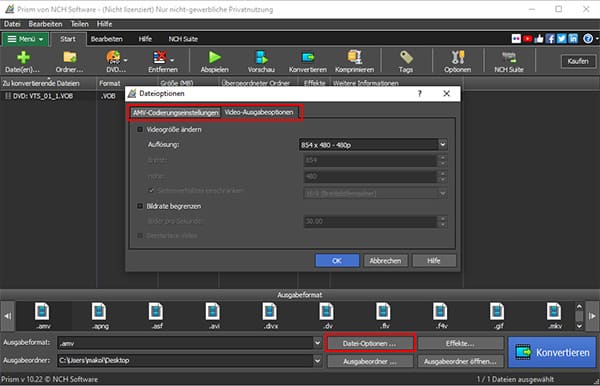Click the Abspielen play icon

pos(215,57)
